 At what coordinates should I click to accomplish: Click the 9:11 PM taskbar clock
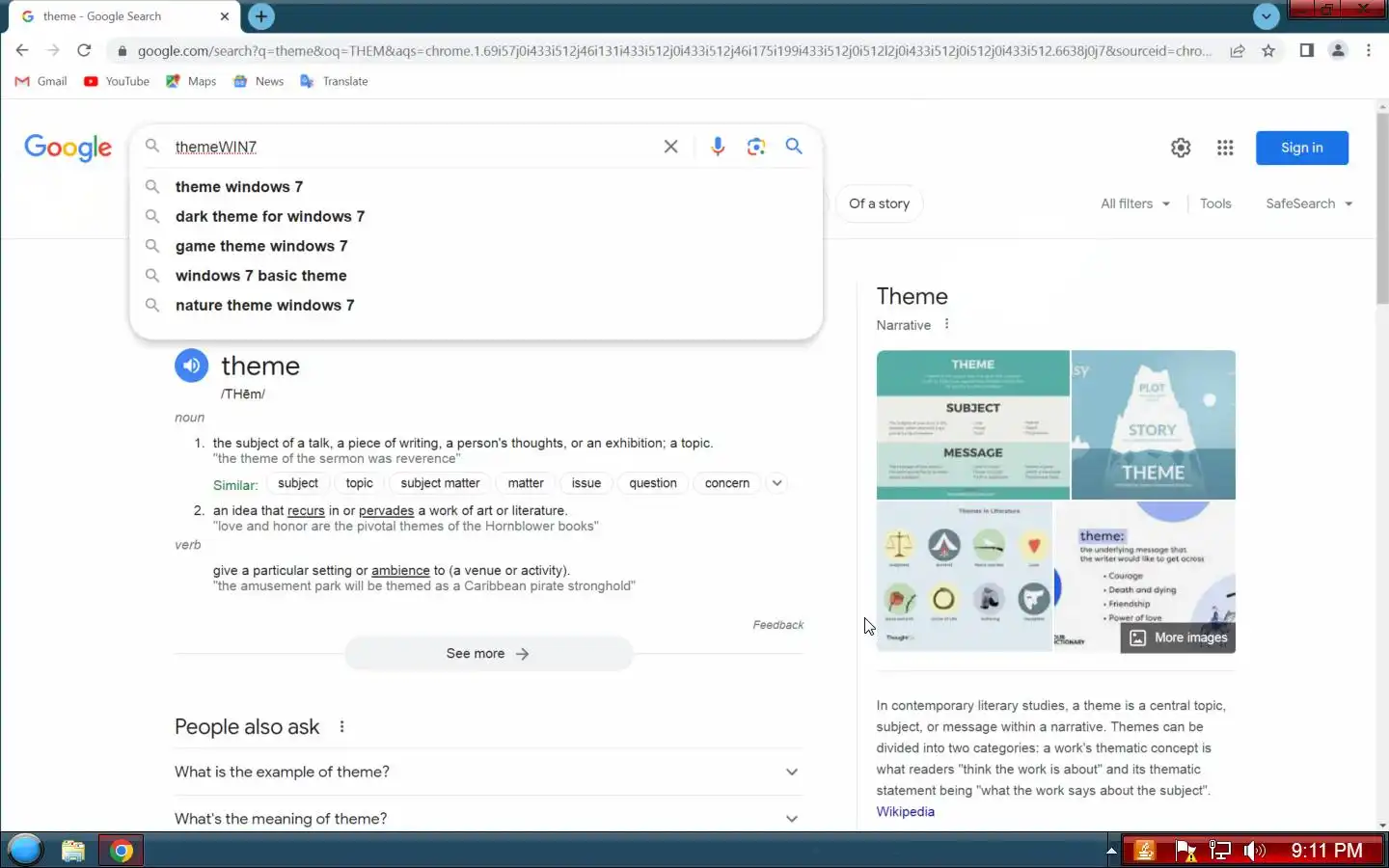[1326, 850]
